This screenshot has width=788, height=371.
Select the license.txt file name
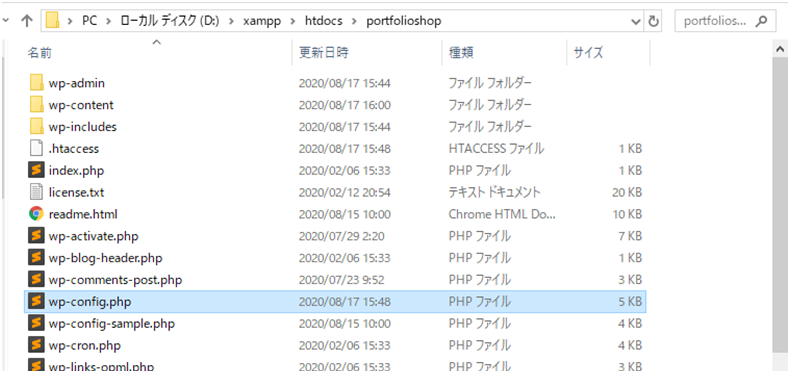click(x=76, y=192)
